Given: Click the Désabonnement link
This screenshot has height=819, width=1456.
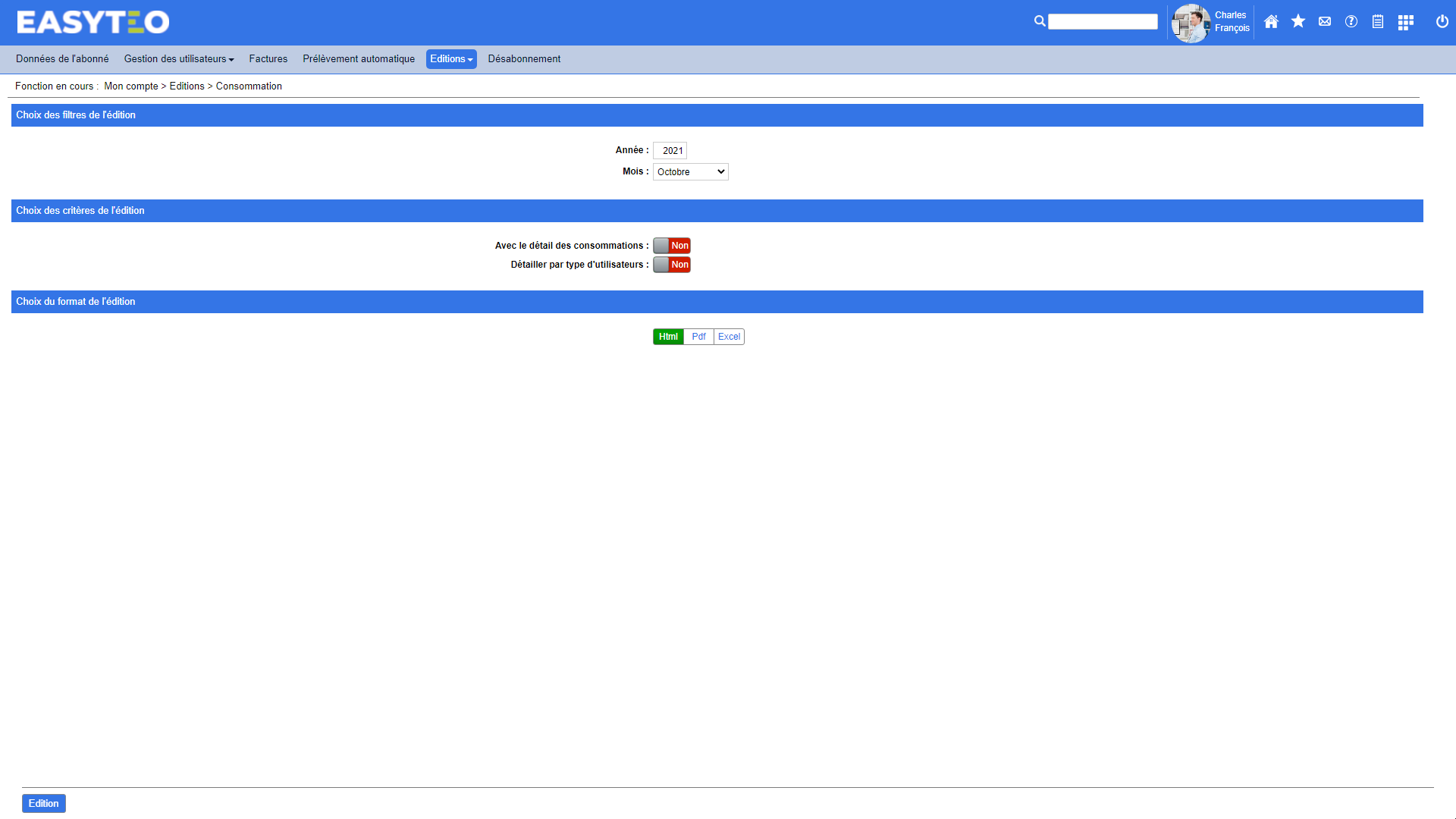Looking at the screenshot, I should (x=524, y=59).
